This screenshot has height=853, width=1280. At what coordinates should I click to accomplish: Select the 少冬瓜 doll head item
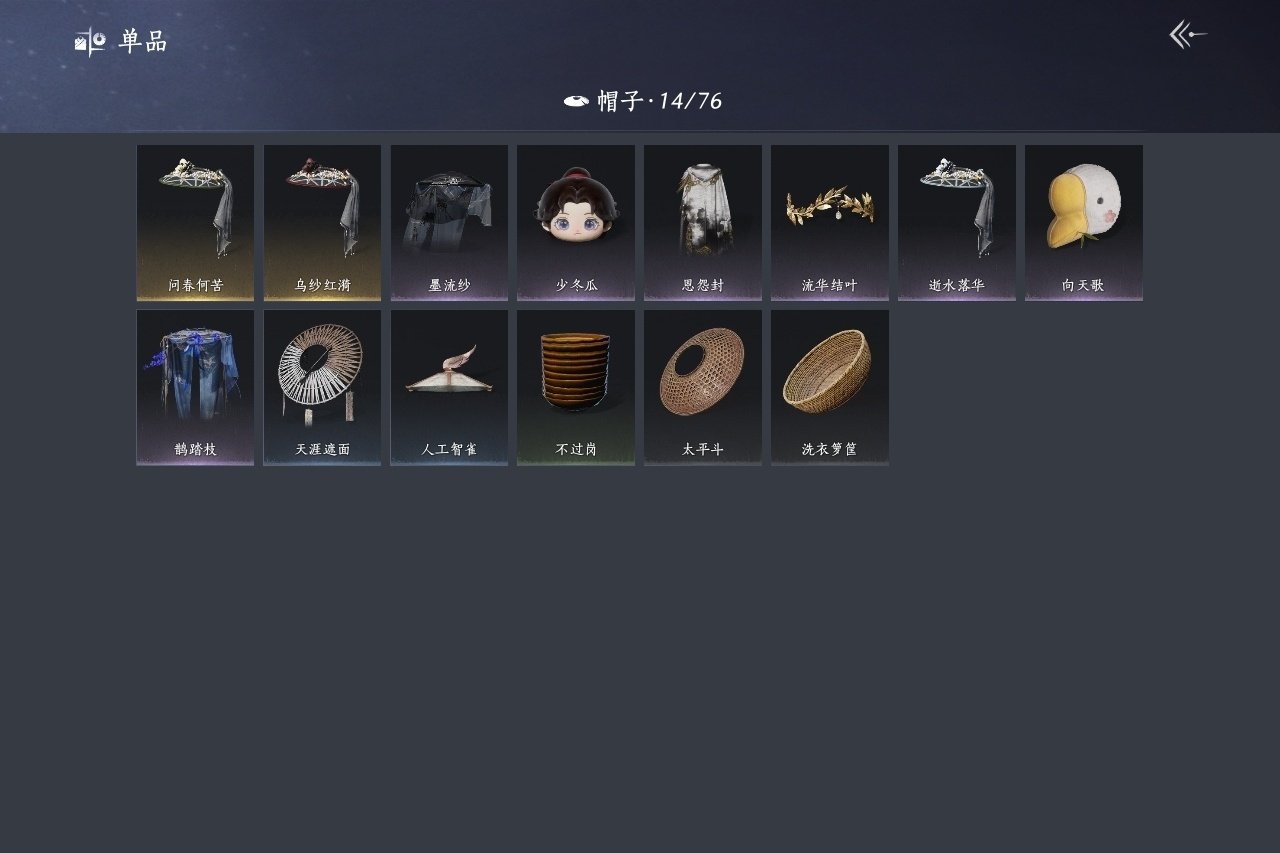pos(576,223)
